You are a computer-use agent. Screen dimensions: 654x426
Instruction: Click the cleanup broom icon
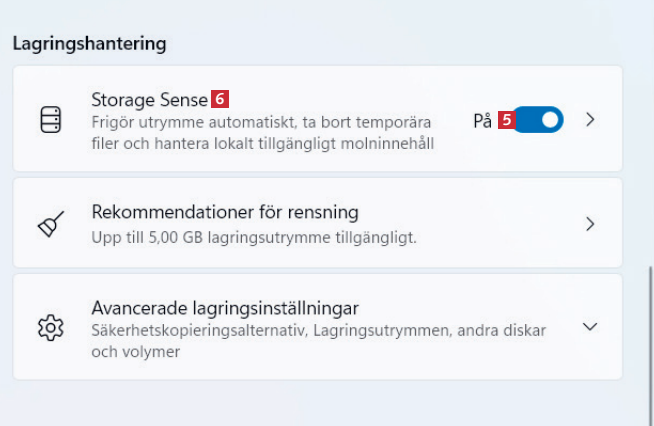(49, 224)
